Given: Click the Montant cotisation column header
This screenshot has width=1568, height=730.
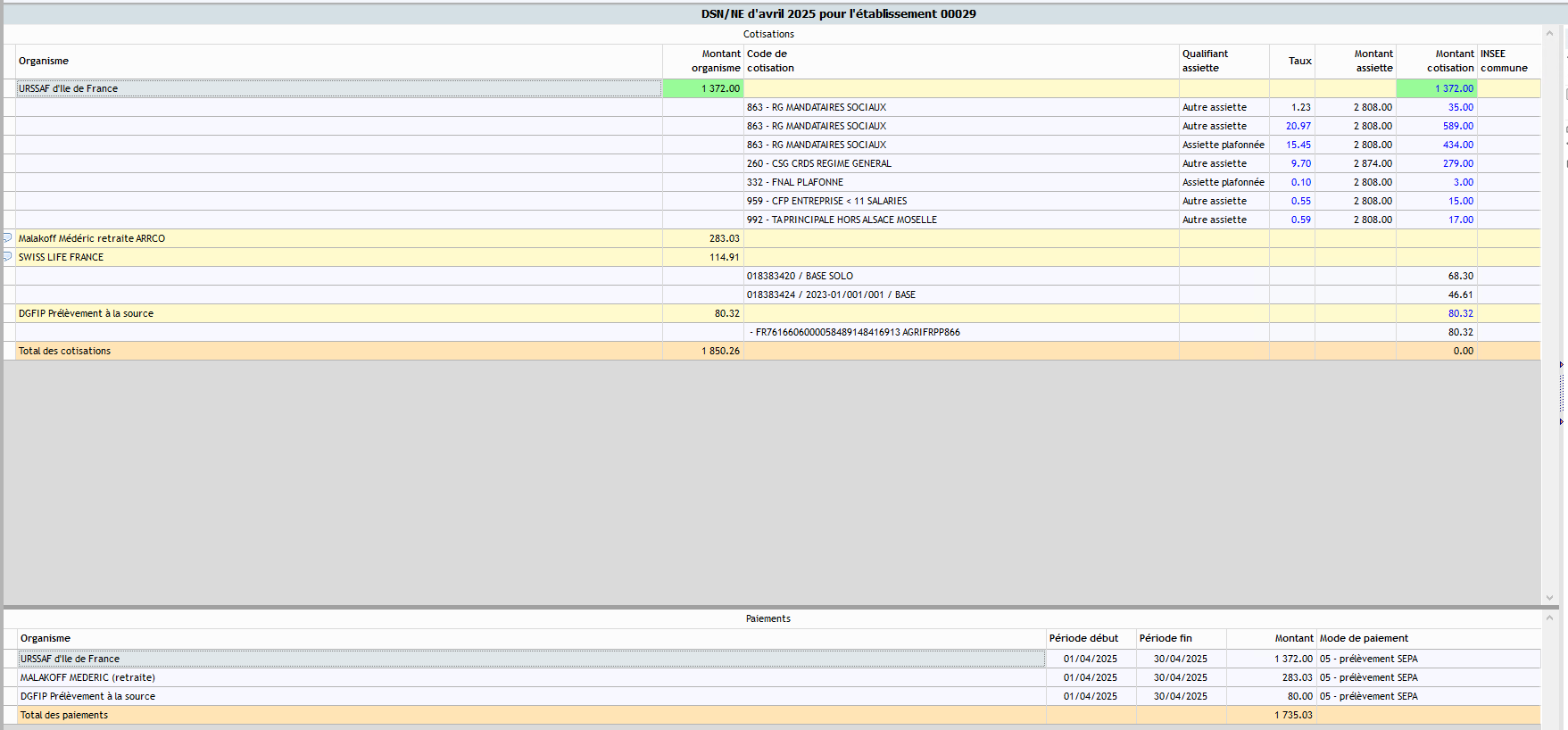Looking at the screenshot, I should pos(1437,61).
